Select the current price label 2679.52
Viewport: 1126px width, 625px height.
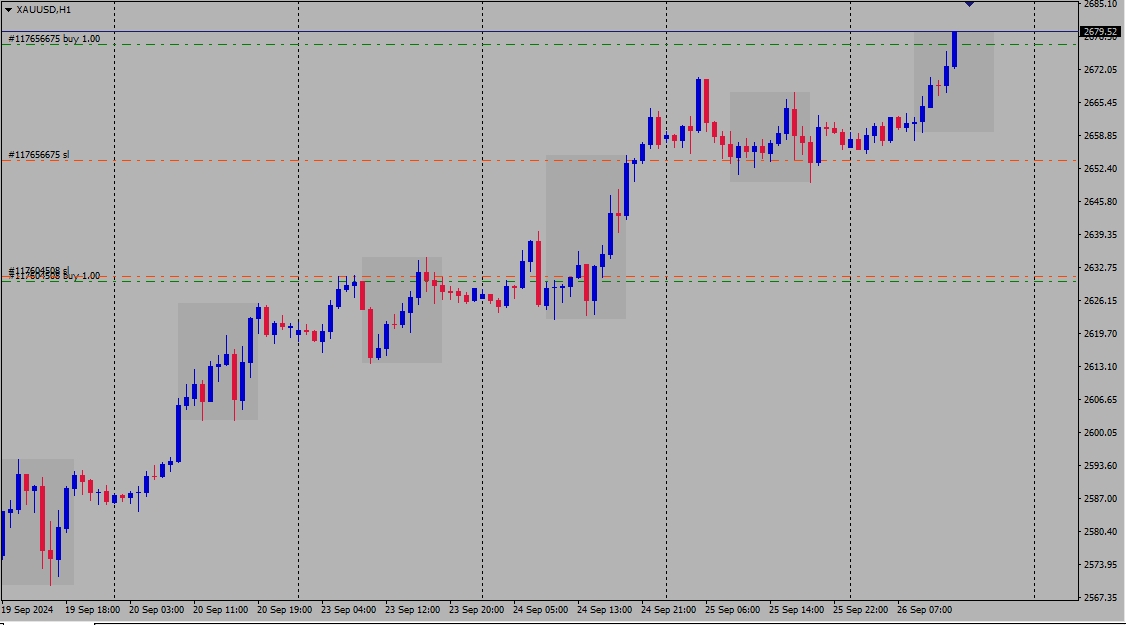pos(1100,32)
